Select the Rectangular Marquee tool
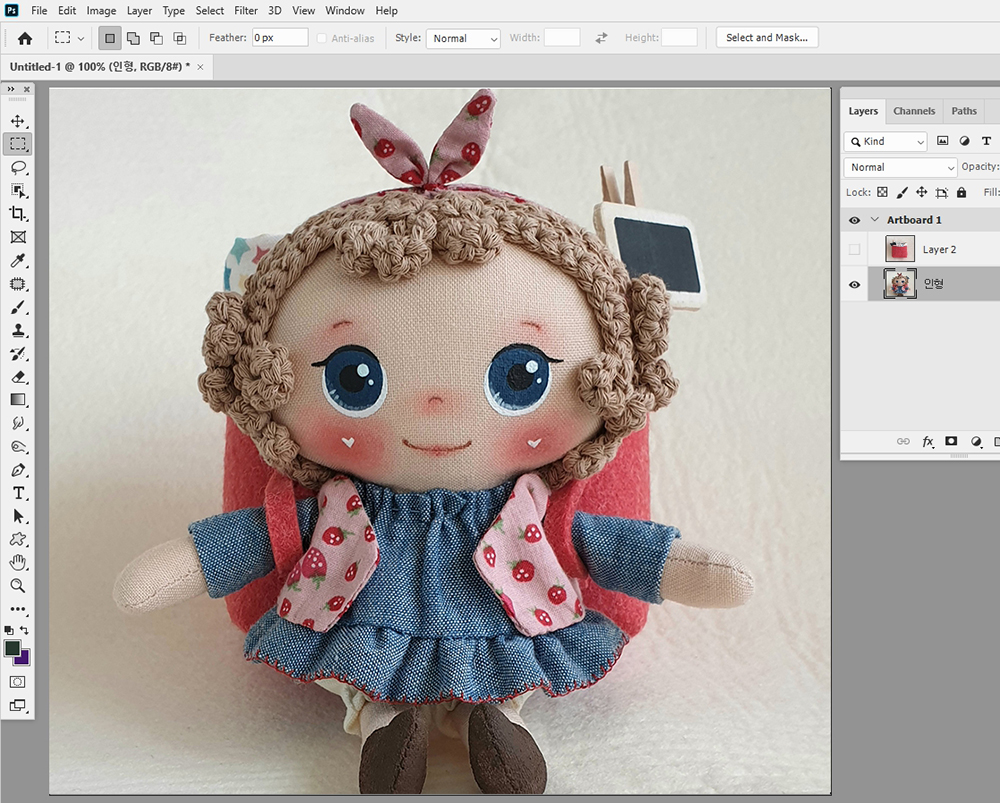 coord(18,144)
